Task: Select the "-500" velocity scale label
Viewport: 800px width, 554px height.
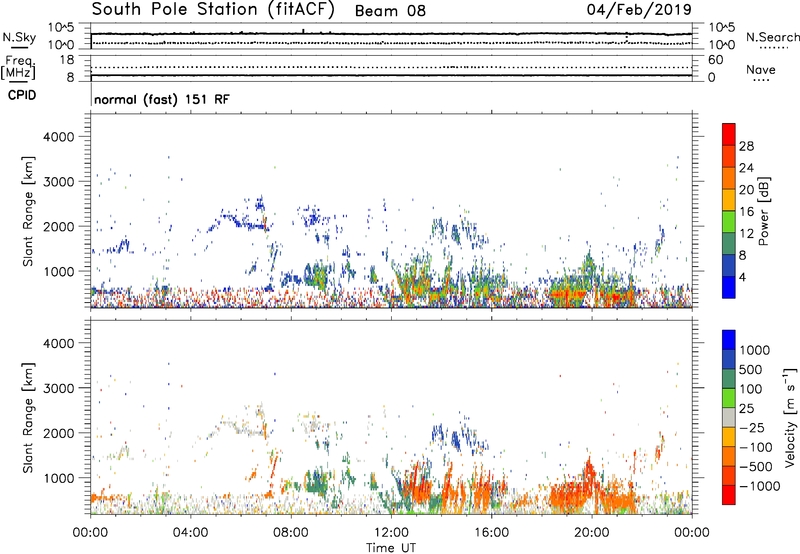Action: (756, 466)
